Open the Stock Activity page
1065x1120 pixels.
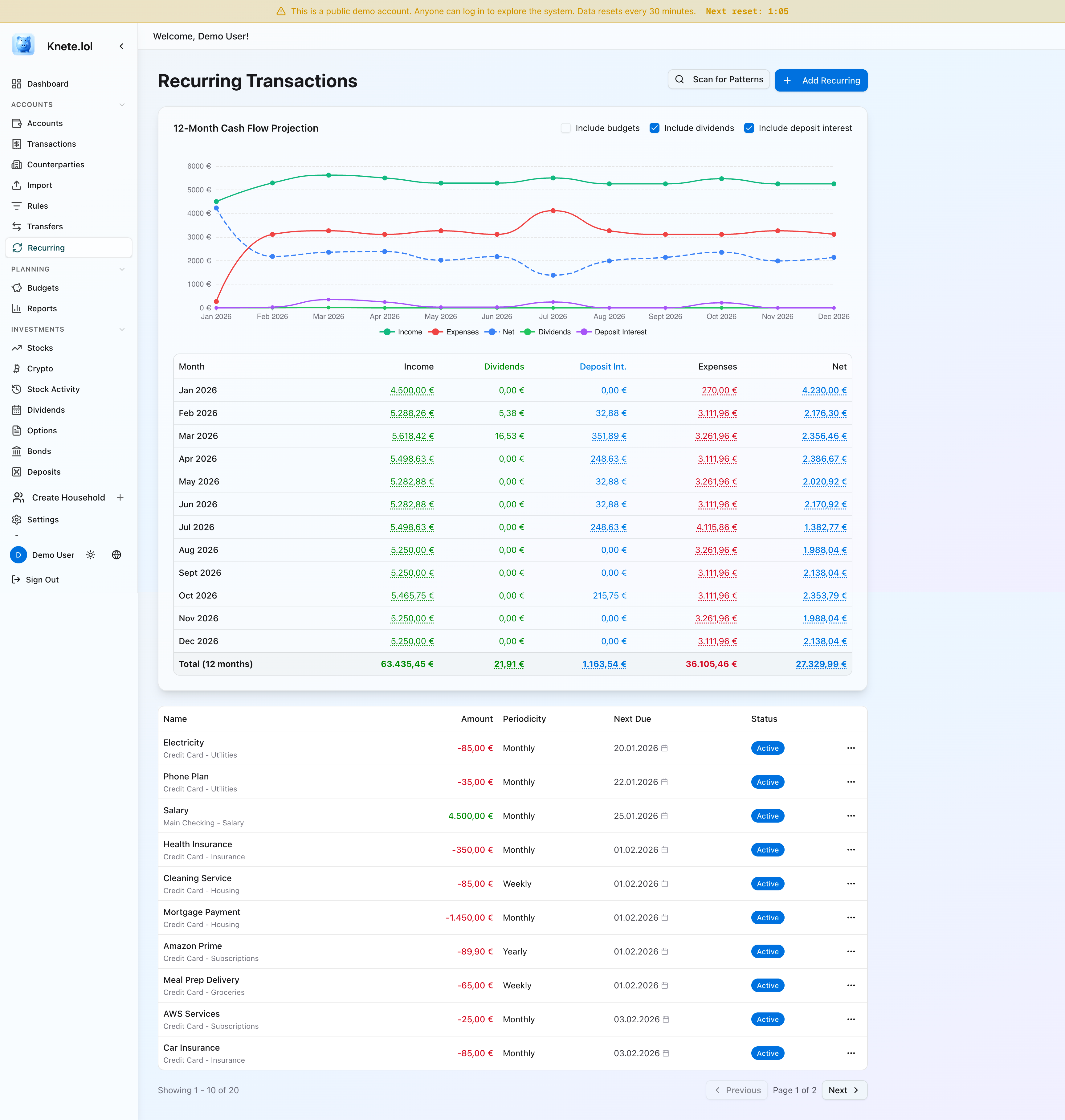coord(53,389)
